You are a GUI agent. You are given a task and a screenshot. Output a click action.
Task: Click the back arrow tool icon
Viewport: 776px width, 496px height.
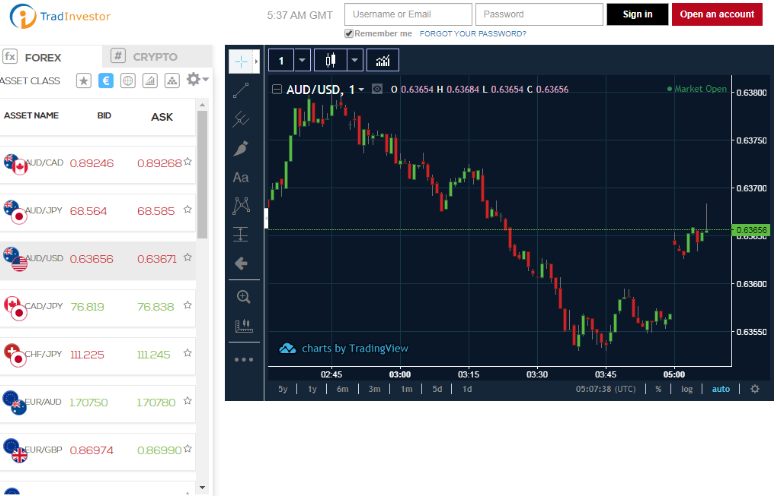241,263
